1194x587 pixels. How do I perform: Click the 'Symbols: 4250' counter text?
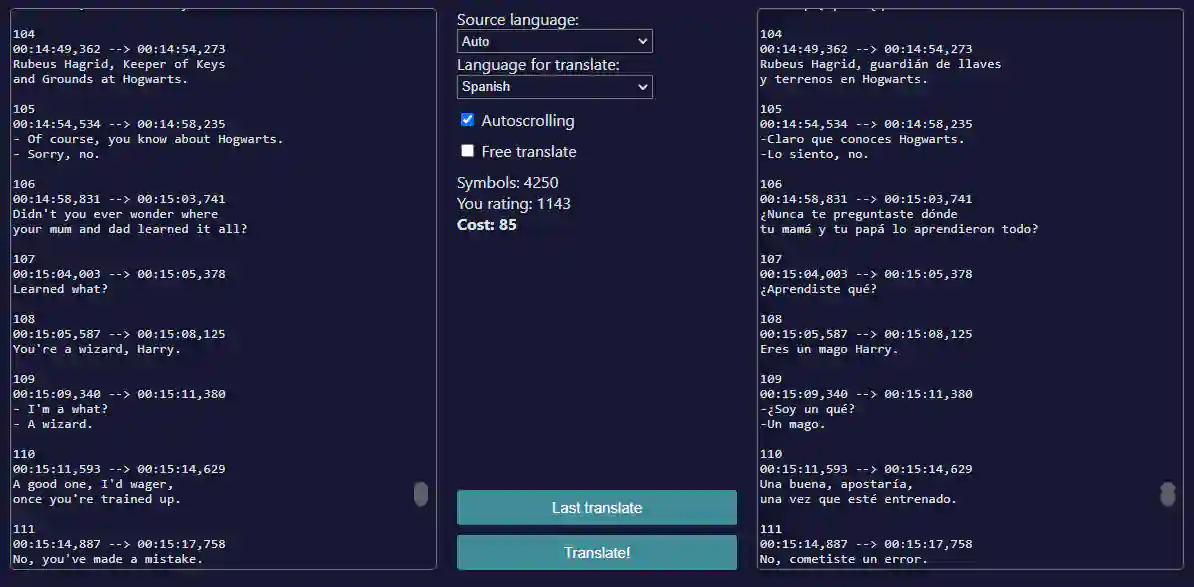507,182
